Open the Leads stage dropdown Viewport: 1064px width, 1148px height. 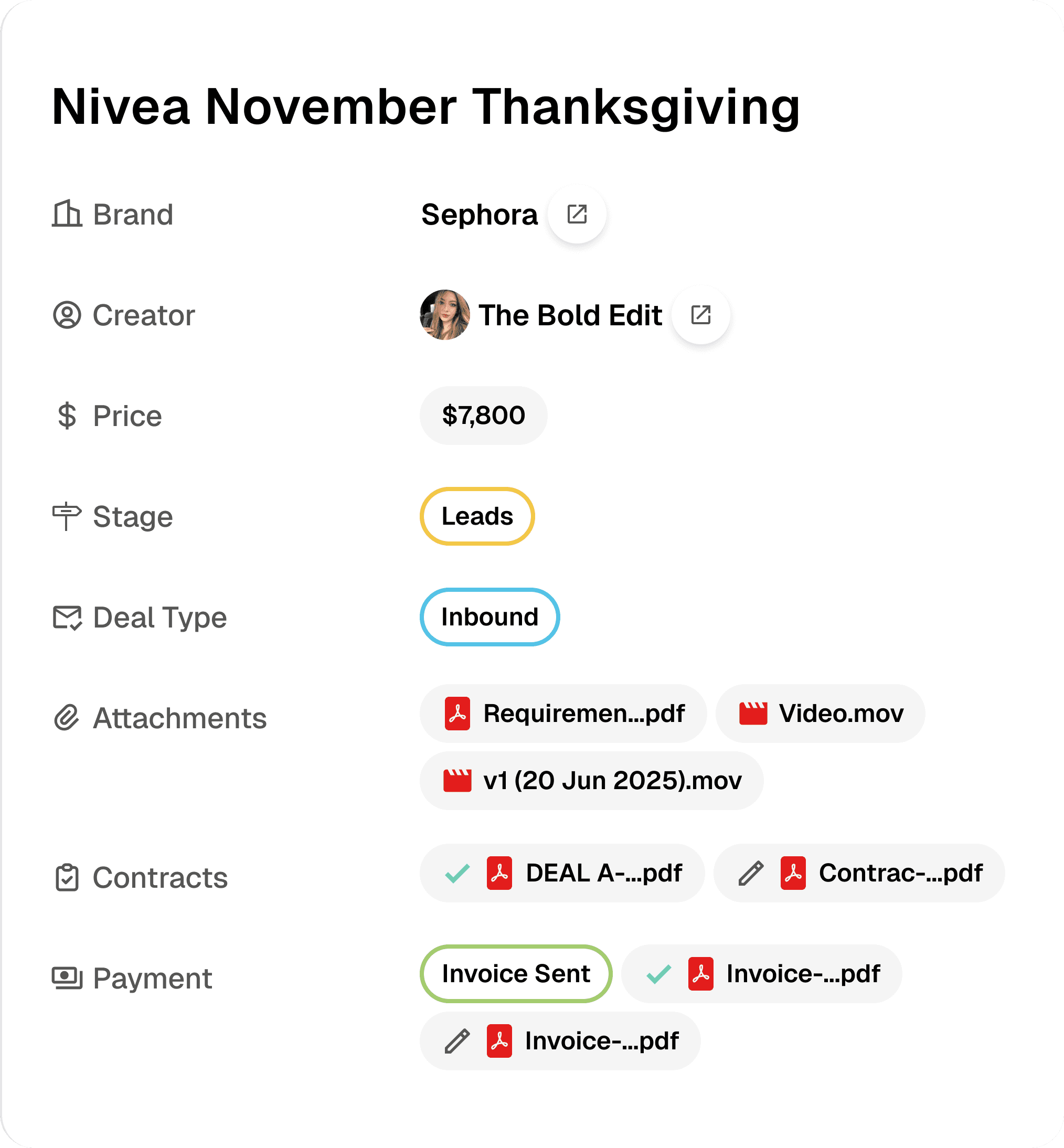(477, 516)
